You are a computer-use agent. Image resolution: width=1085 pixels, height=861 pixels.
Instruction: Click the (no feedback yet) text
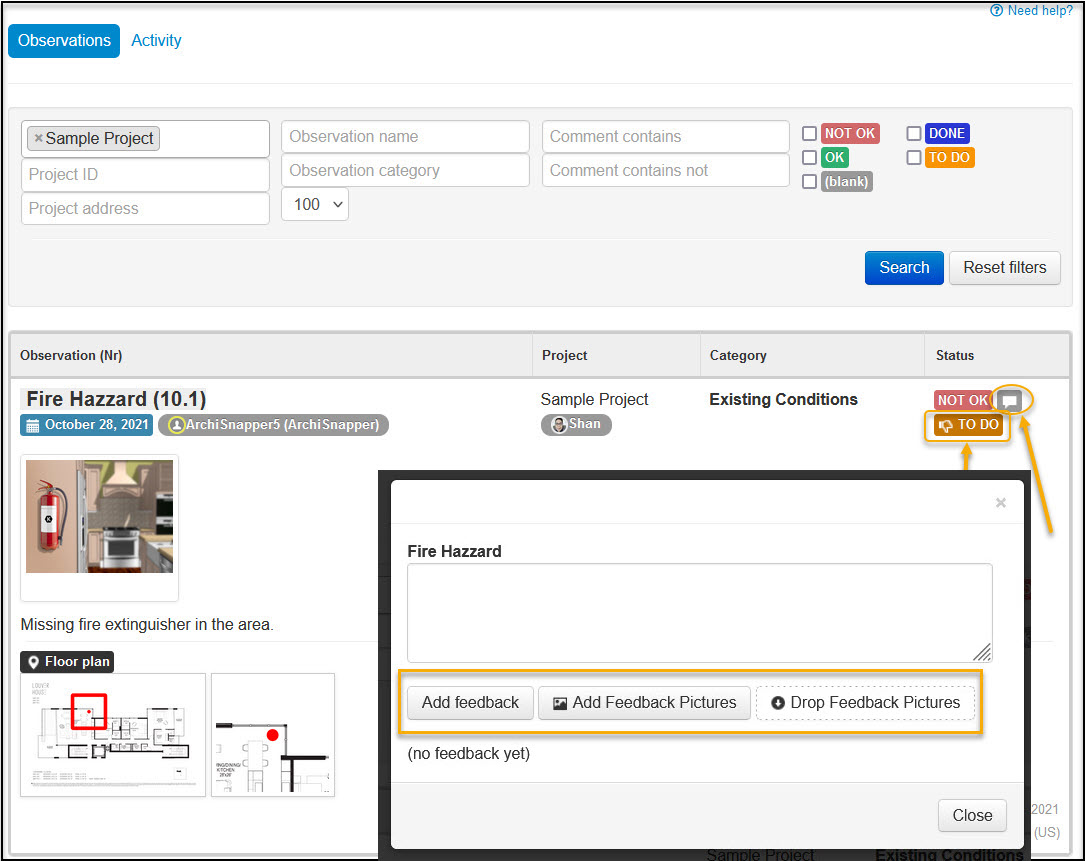468,754
